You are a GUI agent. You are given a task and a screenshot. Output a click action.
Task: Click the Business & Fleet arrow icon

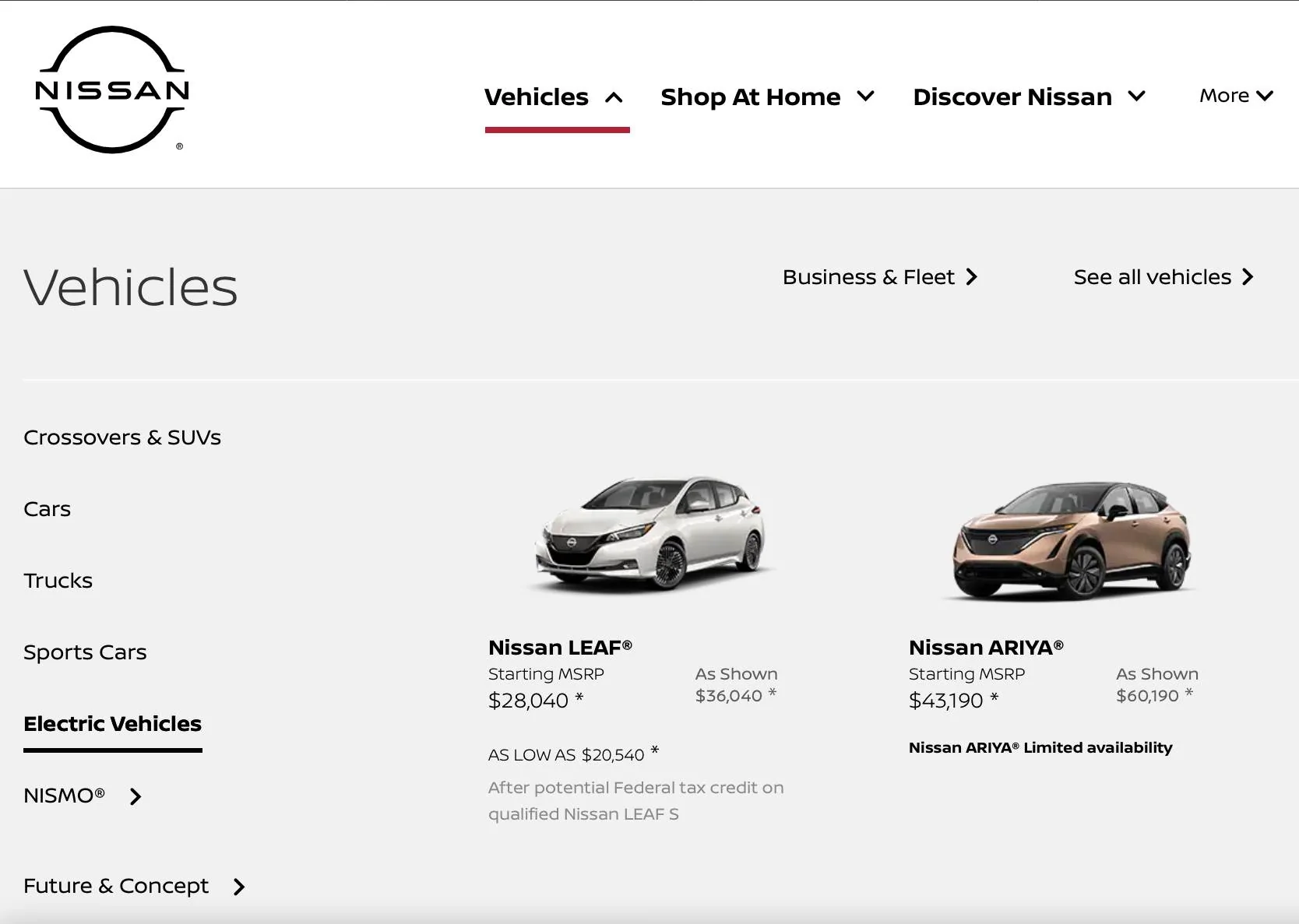(971, 277)
